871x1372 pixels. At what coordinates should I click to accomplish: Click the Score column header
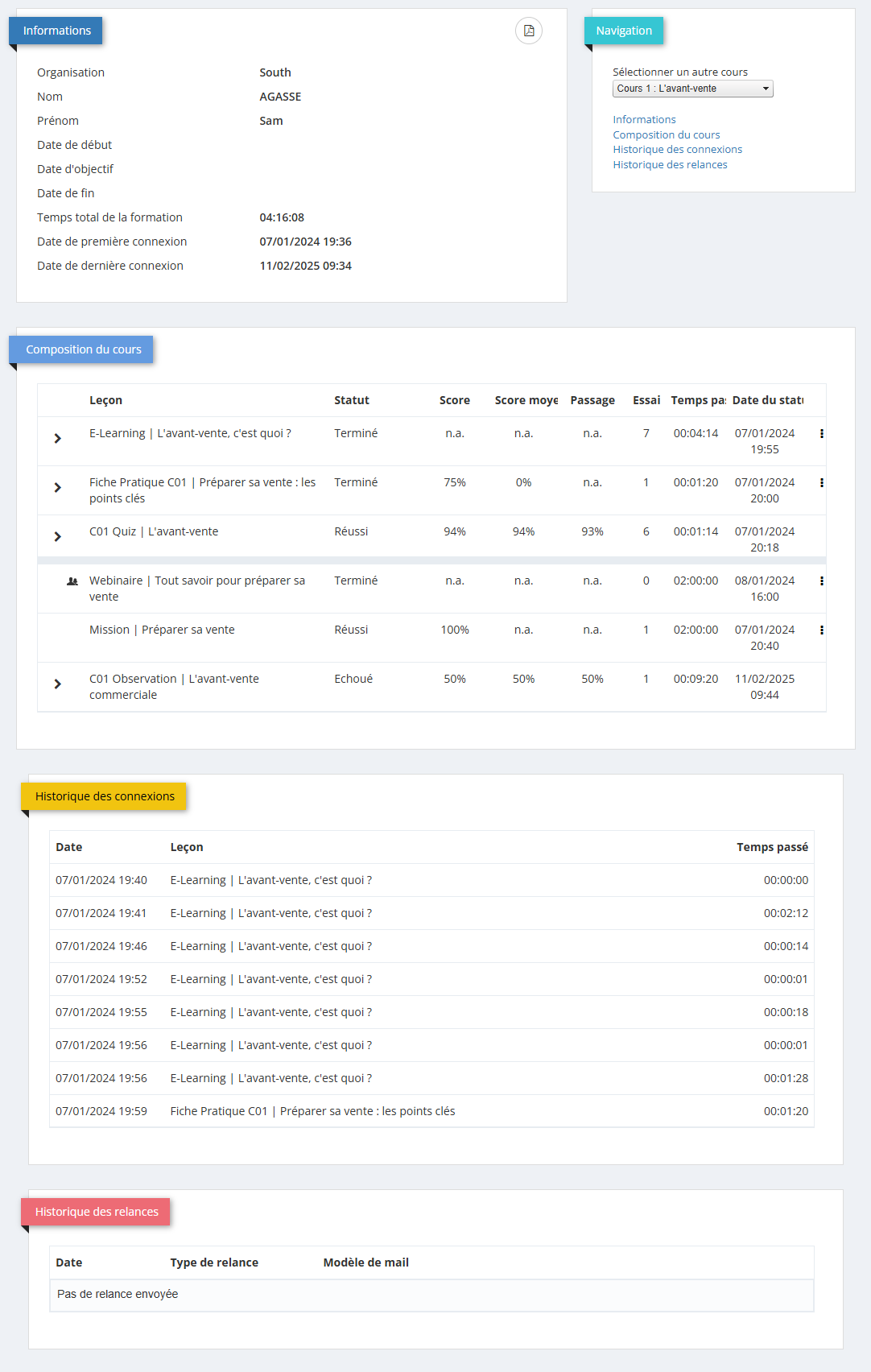(454, 401)
